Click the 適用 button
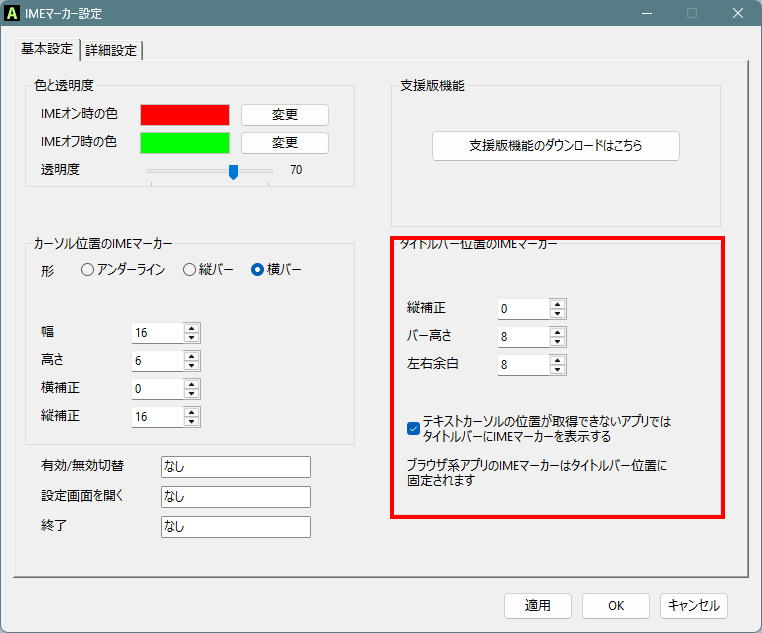Image resolution: width=762 pixels, height=633 pixels. click(x=538, y=606)
